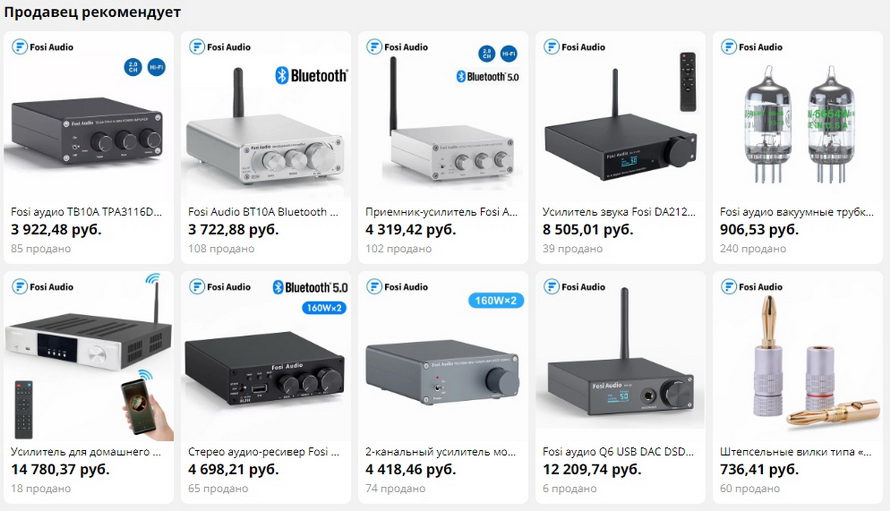
Task: Click Hi-Fi badge on TB10A amplifier image
Action: 156,67
